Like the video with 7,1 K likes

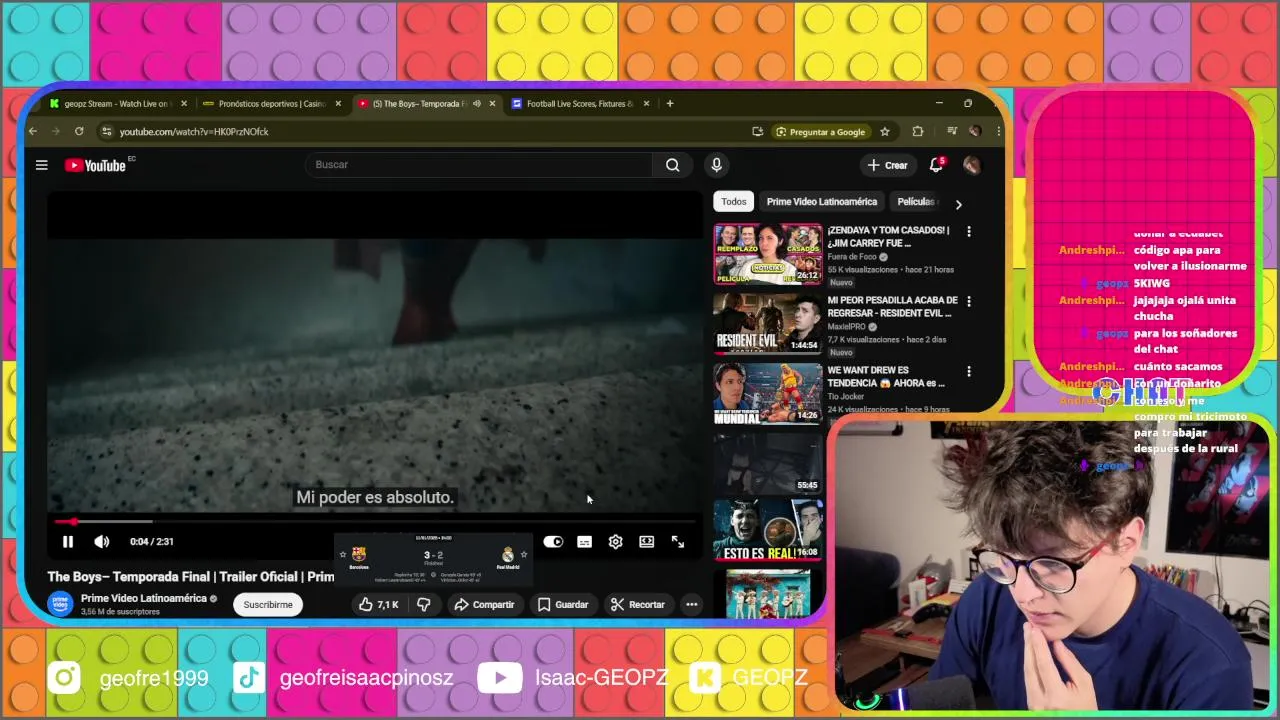[x=378, y=604]
